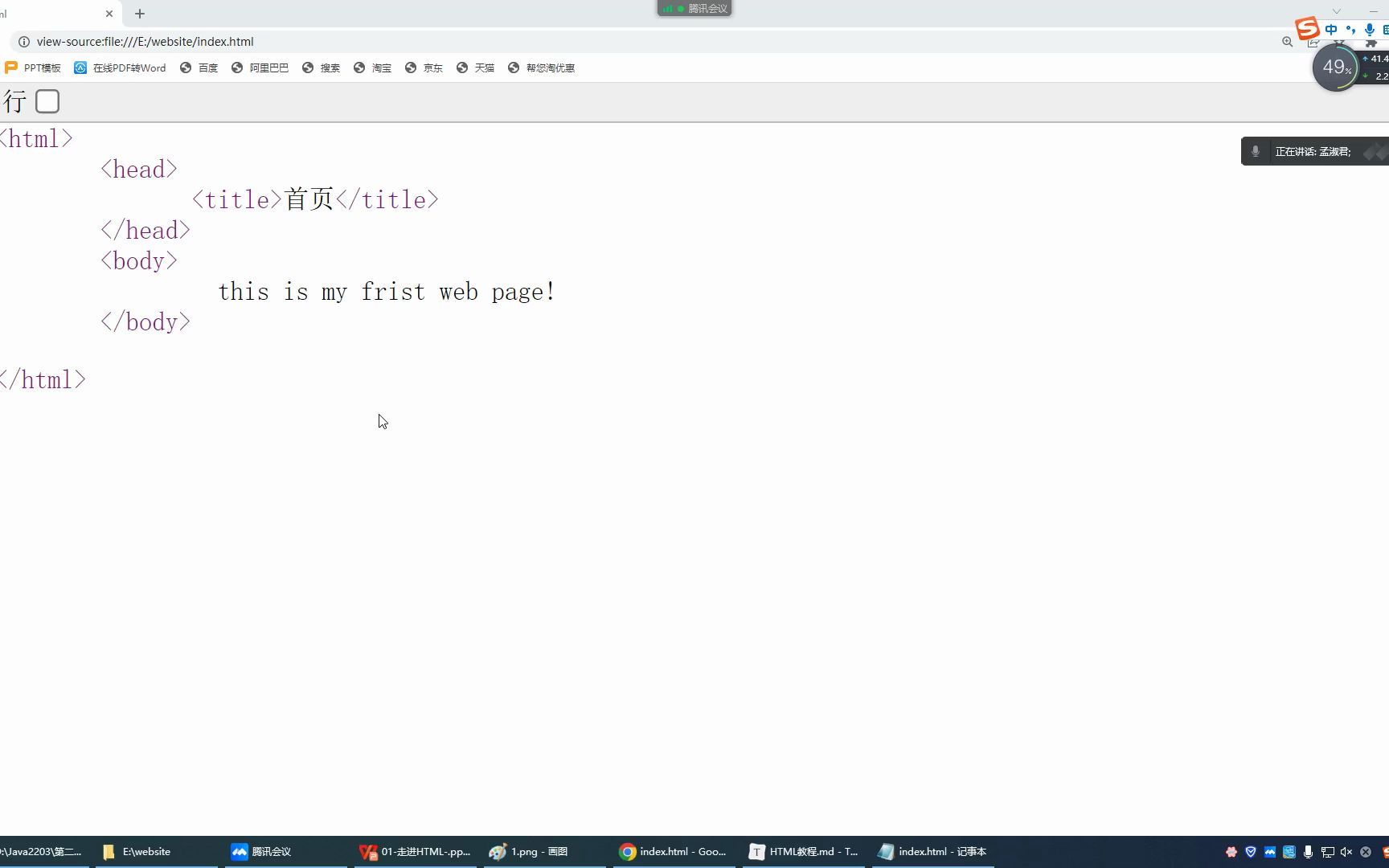Screen dimensions: 1389x868
Task: Click the zoom magnifier icon in address bar
Action: pos(1287,42)
